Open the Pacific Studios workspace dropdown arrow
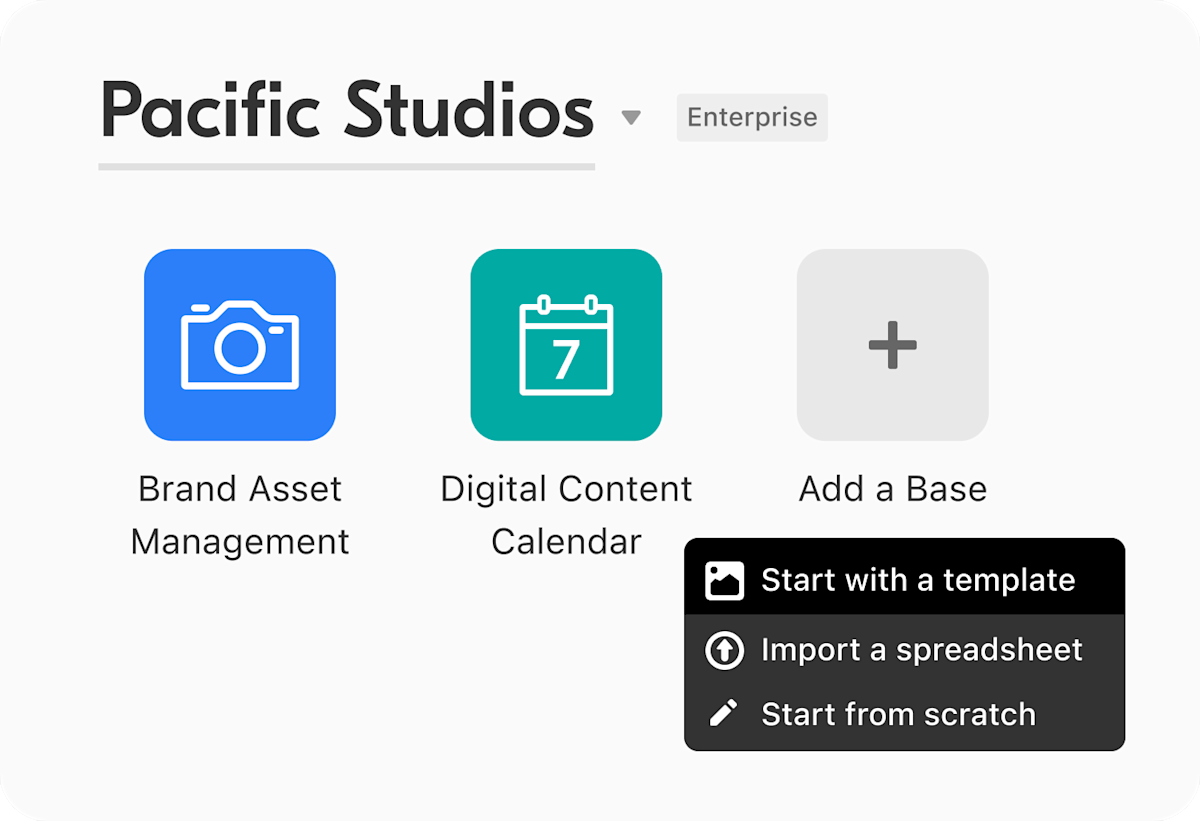This screenshot has height=821, width=1200. pyautogui.click(x=632, y=117)
